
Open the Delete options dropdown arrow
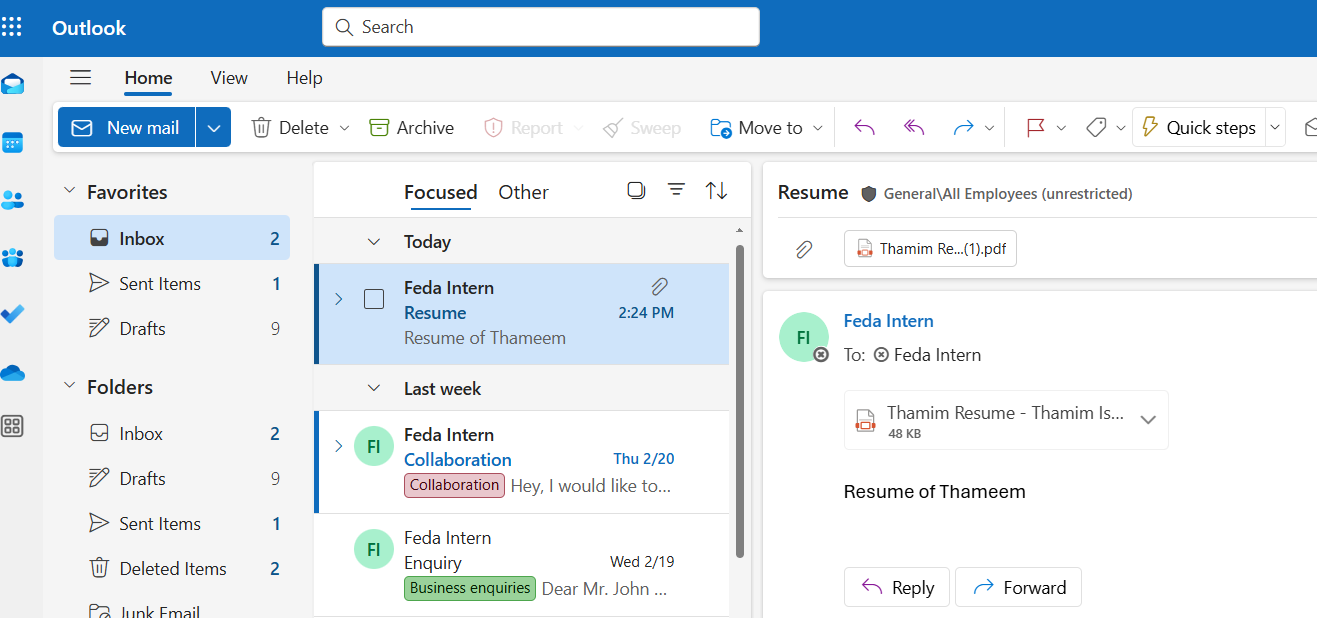[x=344, y=127]
